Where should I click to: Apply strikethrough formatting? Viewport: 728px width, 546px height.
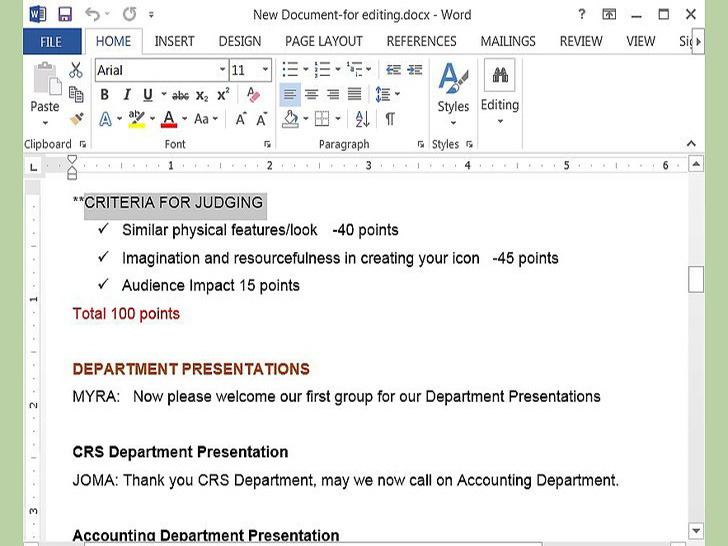180,95
